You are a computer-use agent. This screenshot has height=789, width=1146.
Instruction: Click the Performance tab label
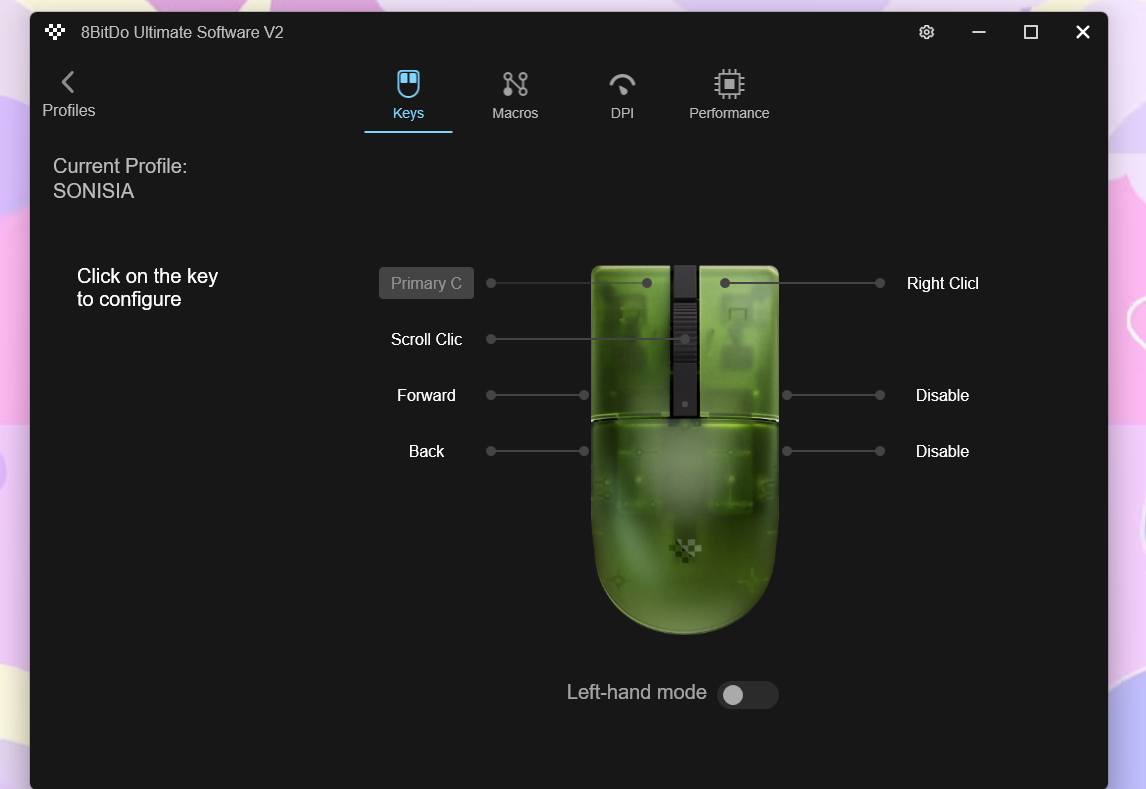click(729, 113)
